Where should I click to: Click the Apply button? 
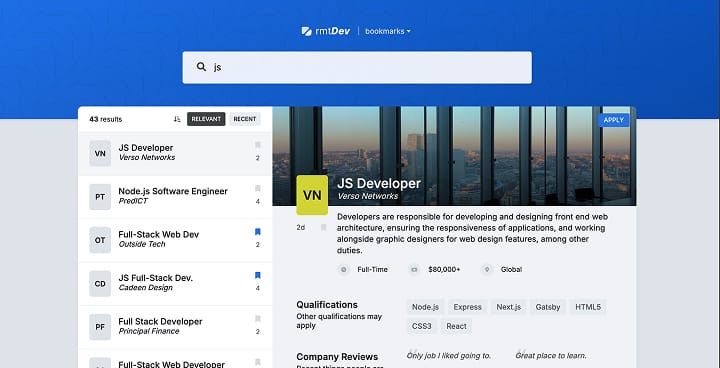tap(613, 120)
